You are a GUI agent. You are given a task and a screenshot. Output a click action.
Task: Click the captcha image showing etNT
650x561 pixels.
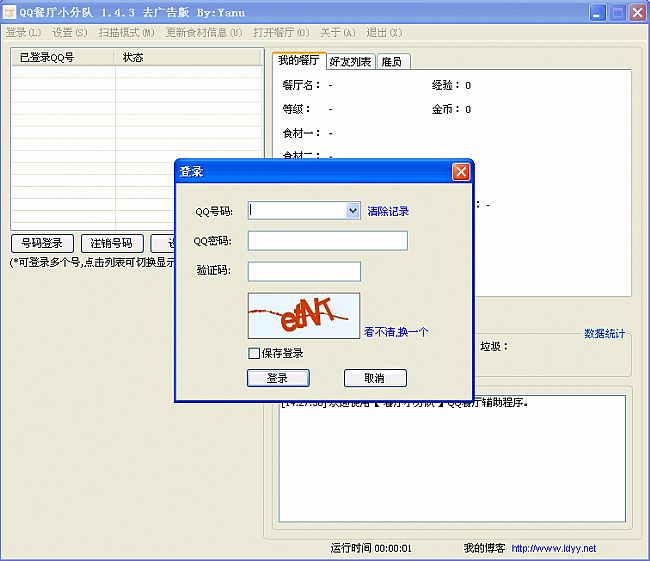click(304, 316)
